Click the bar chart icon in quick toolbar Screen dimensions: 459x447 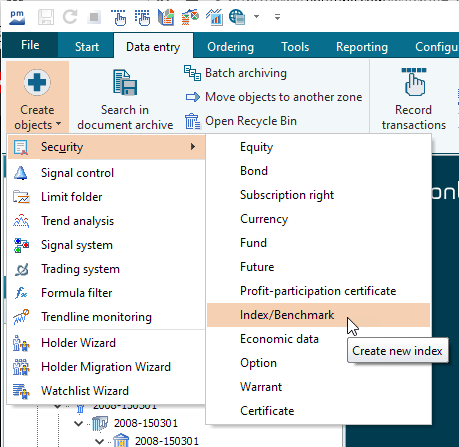(214, 17)
